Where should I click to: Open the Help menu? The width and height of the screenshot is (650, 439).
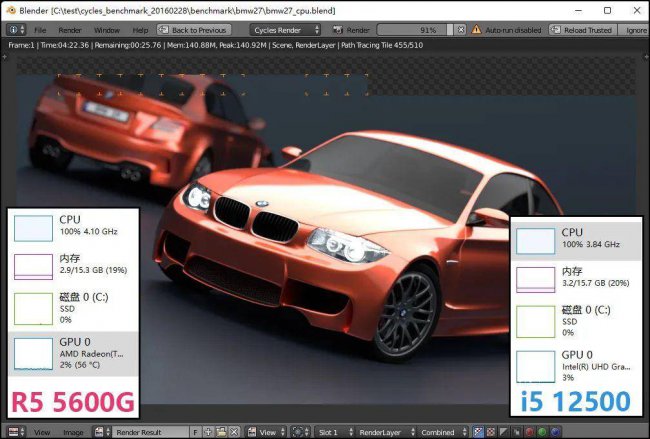[140, 30]
